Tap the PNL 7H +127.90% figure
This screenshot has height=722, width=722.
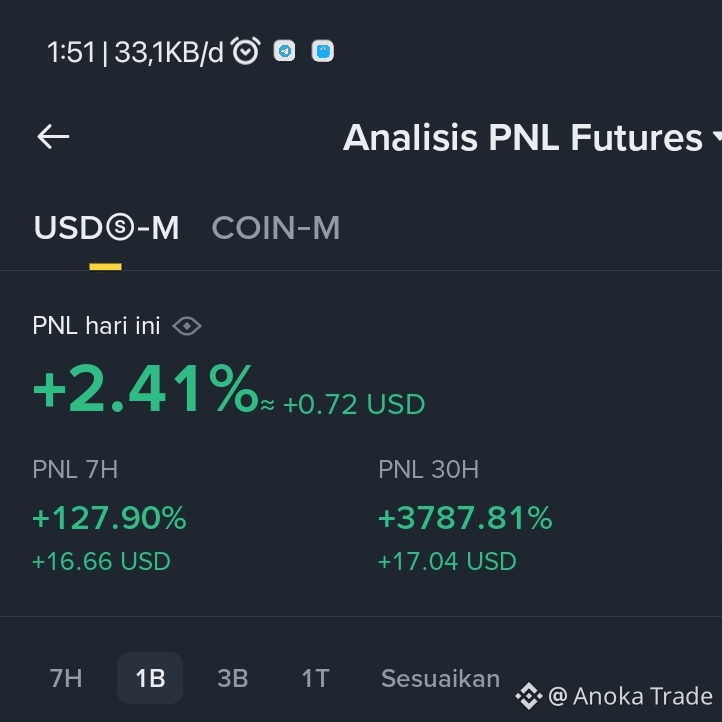click(109, 518)
